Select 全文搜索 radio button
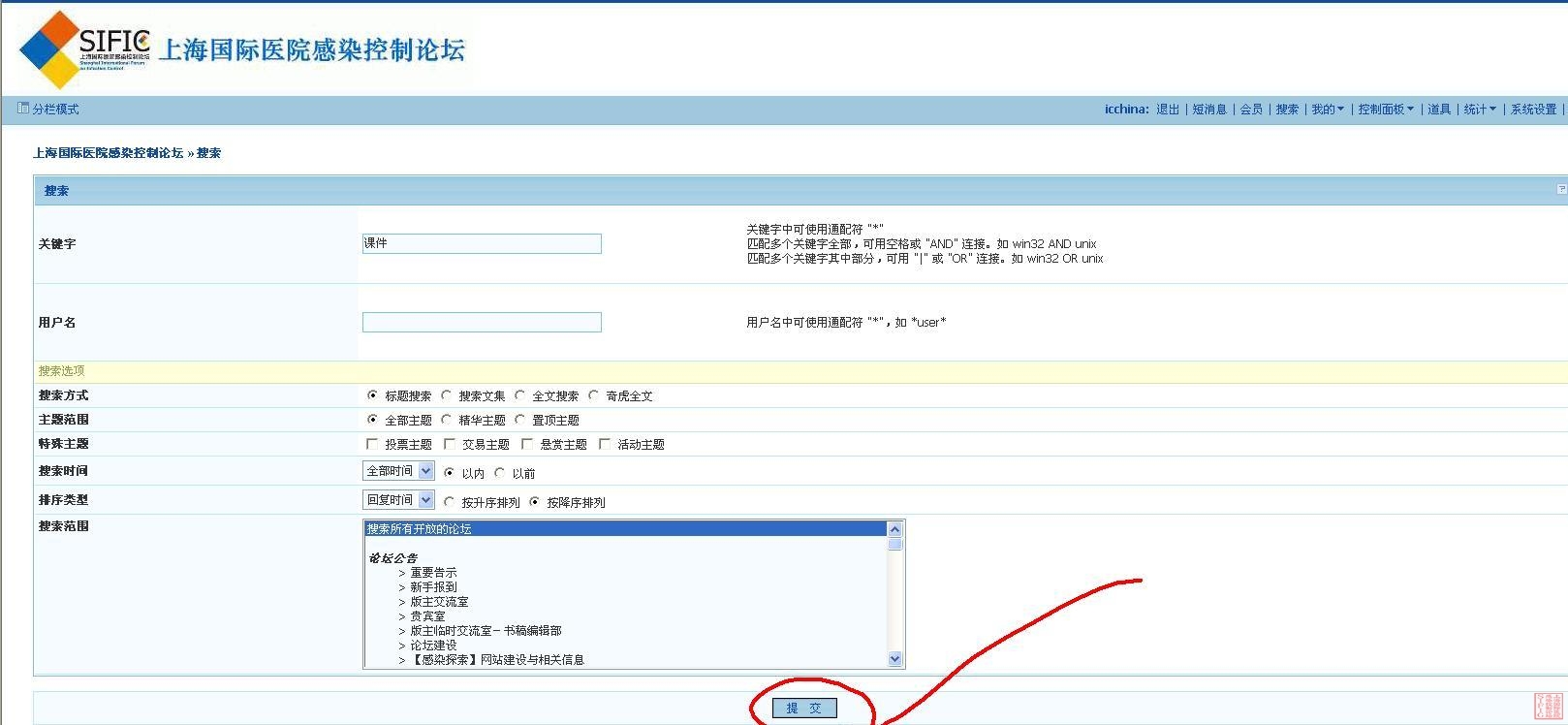Image resolution: width=1568 pixels, height=725 pixels. [519, 395]
